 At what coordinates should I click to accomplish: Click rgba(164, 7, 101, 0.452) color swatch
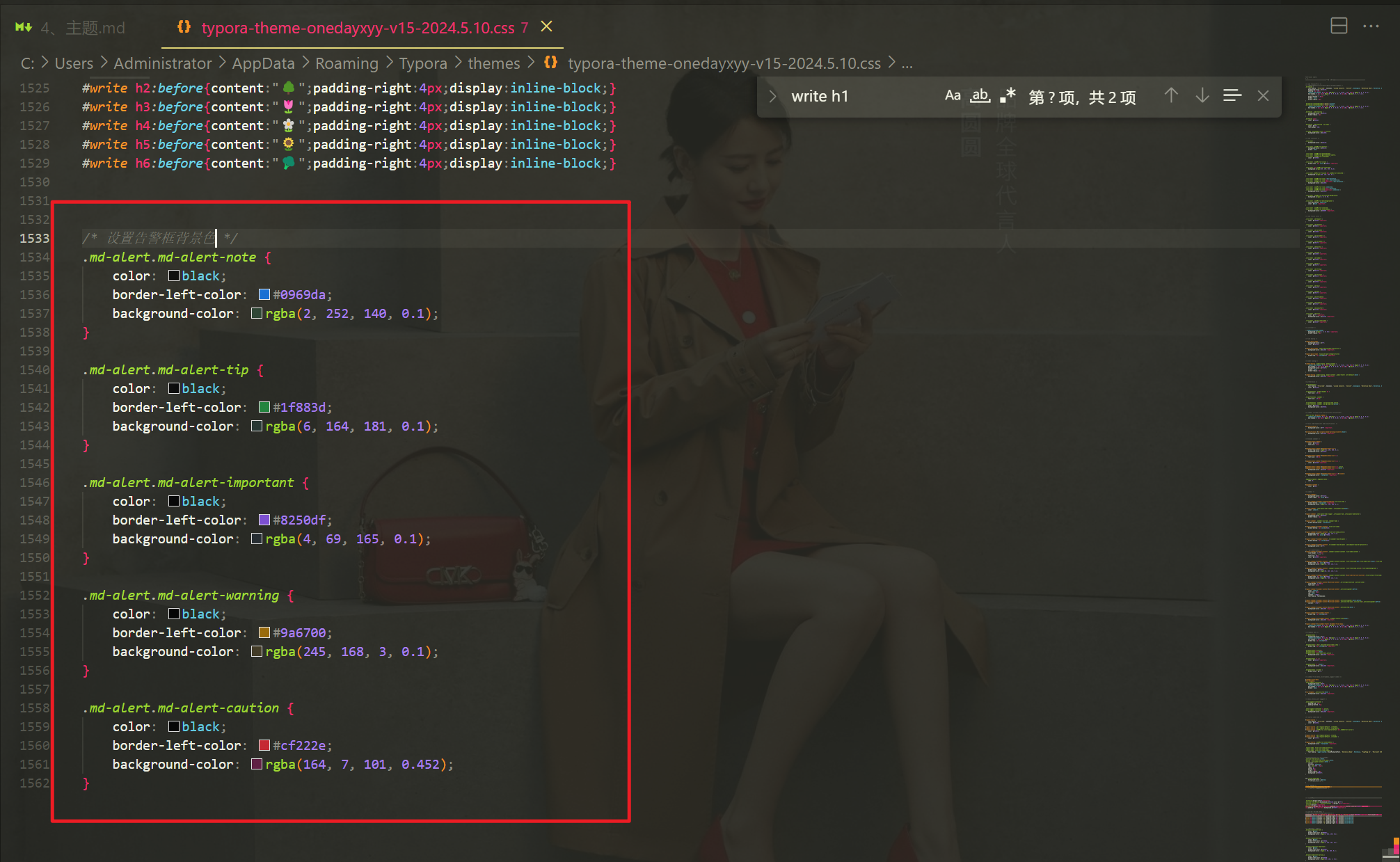click(x=257, y=764)
